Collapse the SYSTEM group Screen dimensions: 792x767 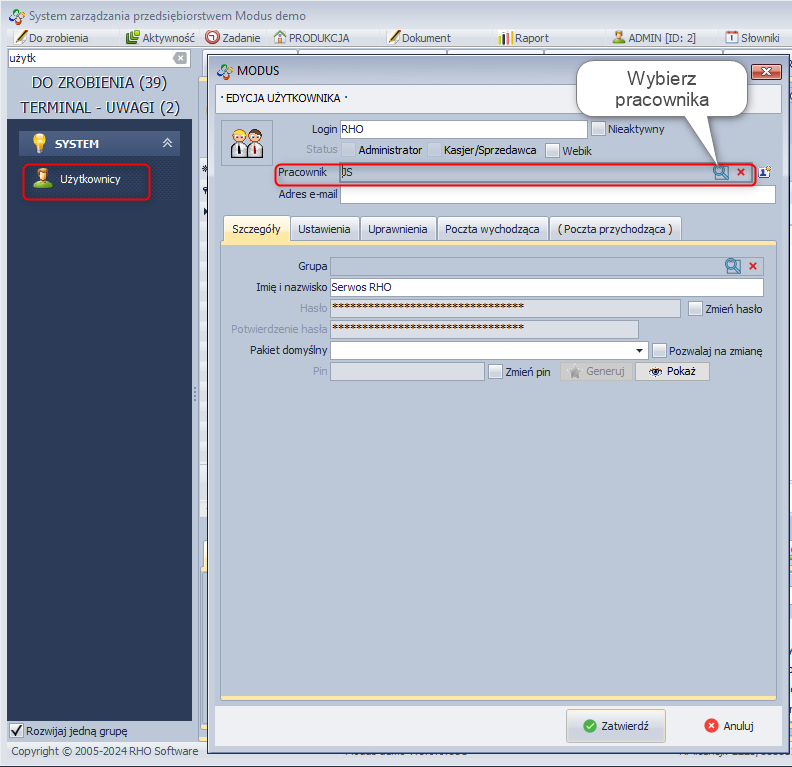pyautogui.click(x=167, y=143)
